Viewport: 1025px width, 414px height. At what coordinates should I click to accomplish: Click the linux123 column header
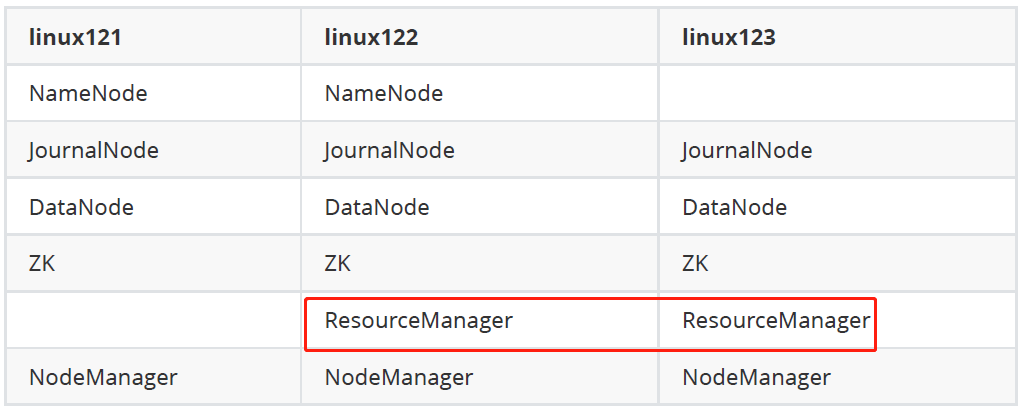pos(729,38)
